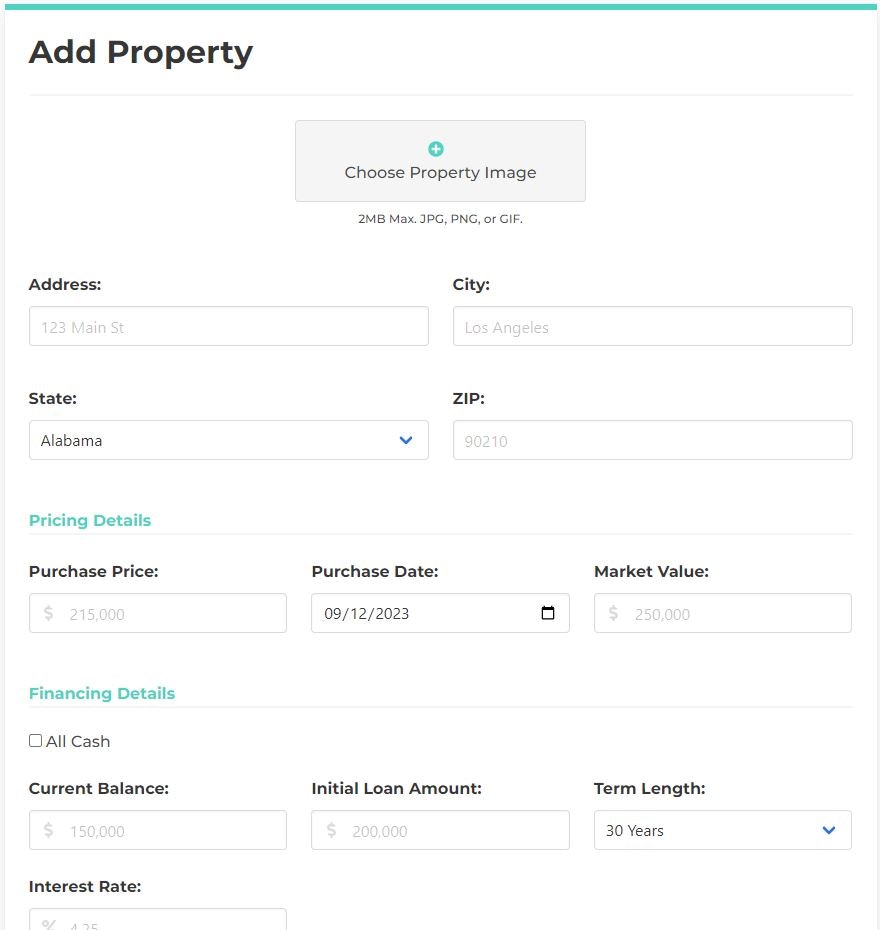
Task: Click the dollar icon in Initial Loan Amount
Action: [331, 830]
